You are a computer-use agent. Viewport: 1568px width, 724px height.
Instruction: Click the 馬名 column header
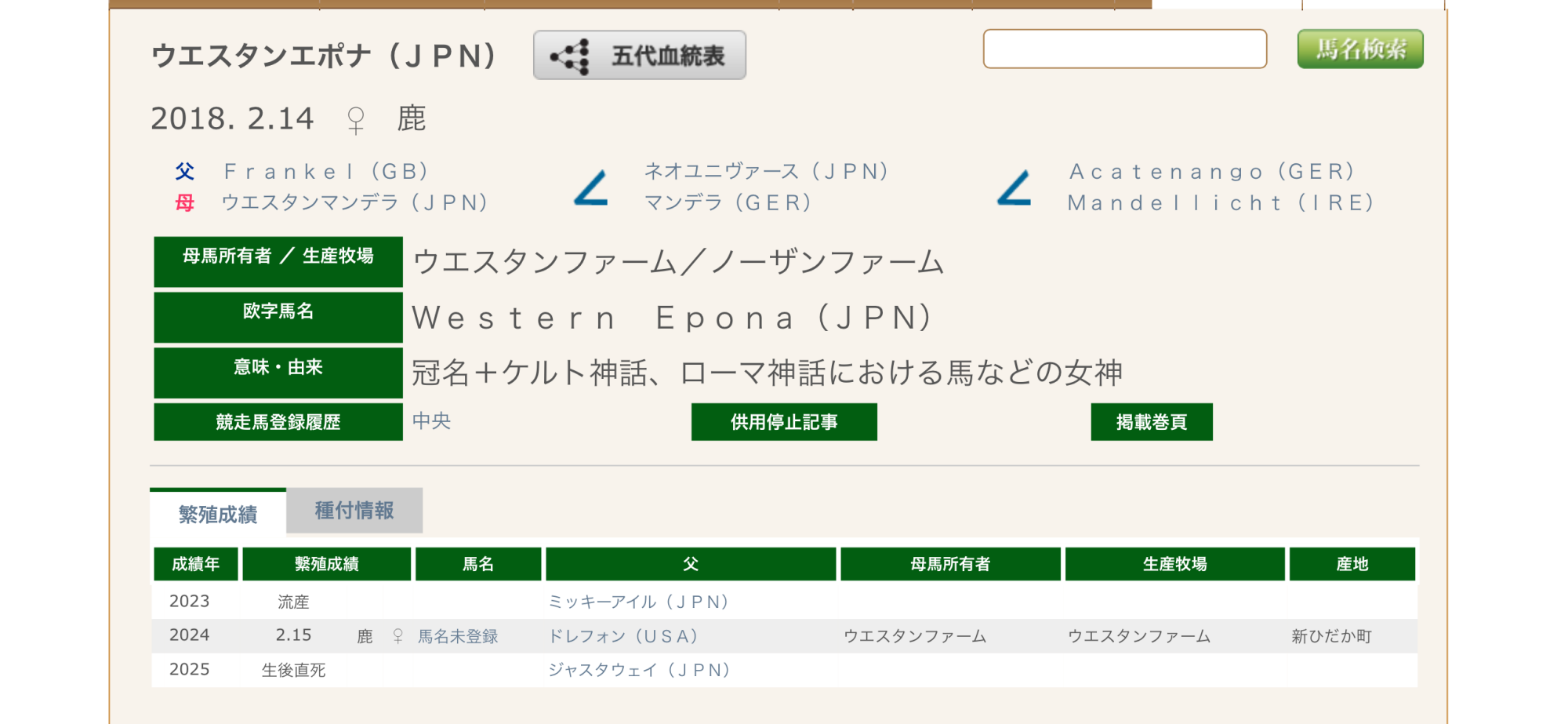(478, 564)
